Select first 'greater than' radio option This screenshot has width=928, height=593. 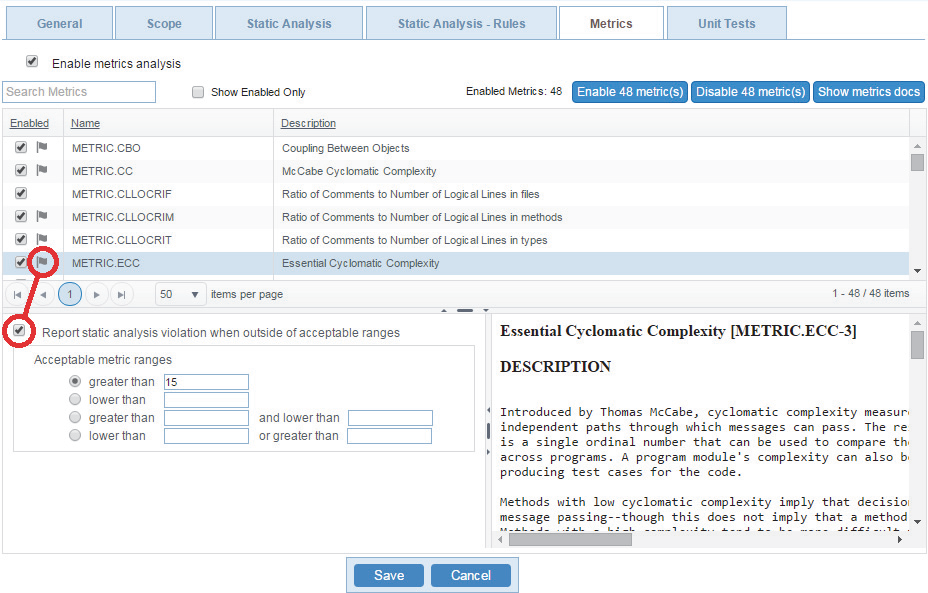click(75, 381)
